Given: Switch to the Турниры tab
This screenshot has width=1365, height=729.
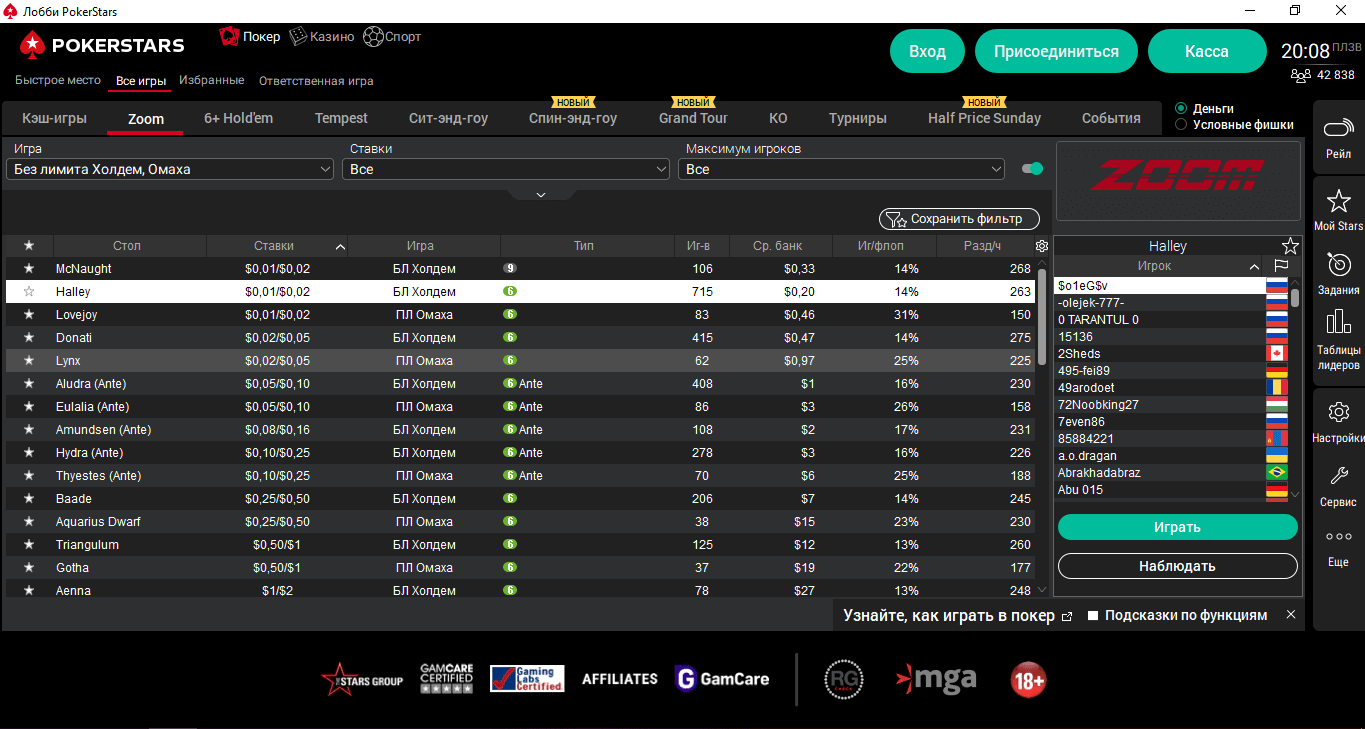Looking at the screenshot, I should (857, 118).
